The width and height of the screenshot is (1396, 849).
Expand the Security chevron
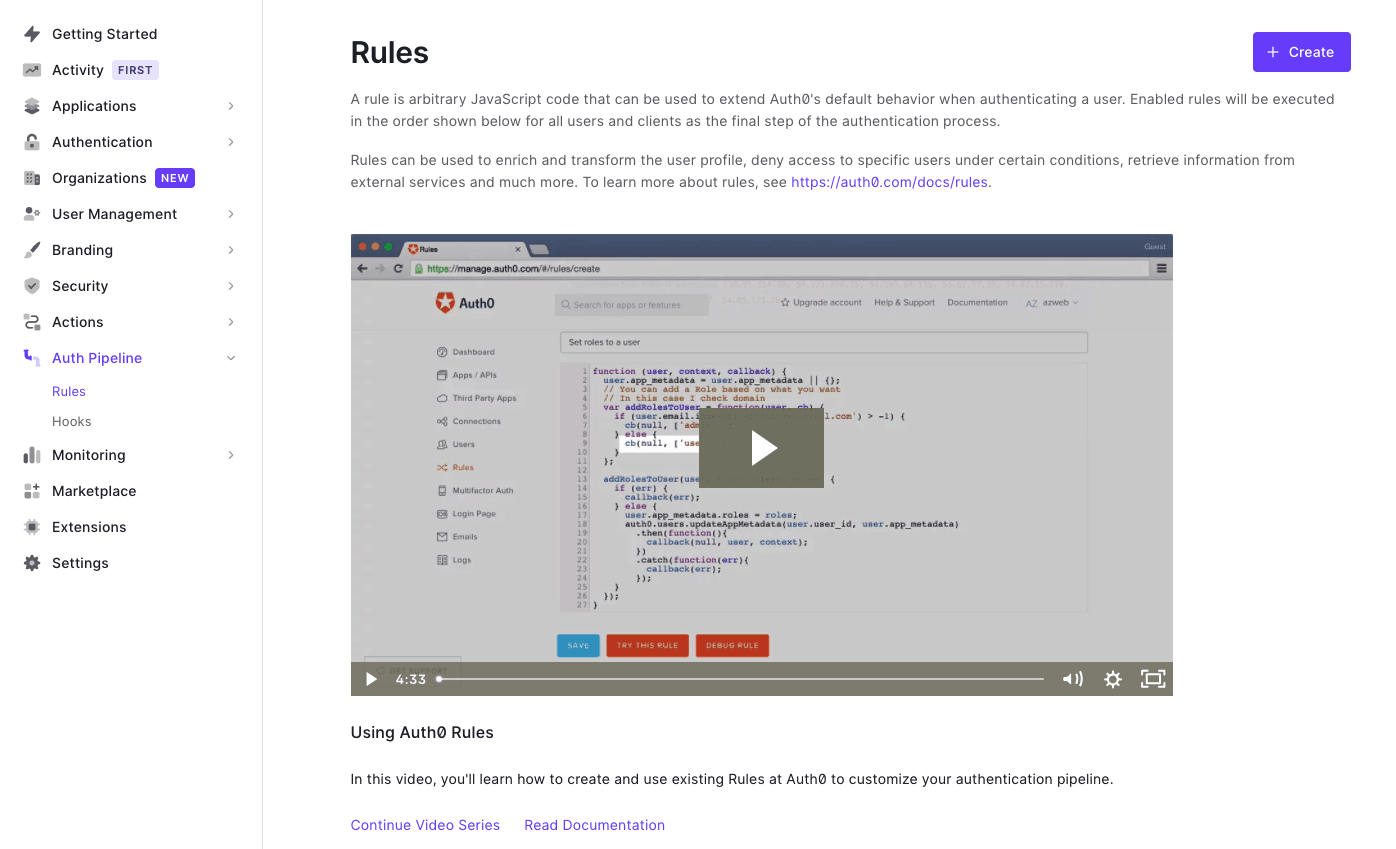point(231,286)
